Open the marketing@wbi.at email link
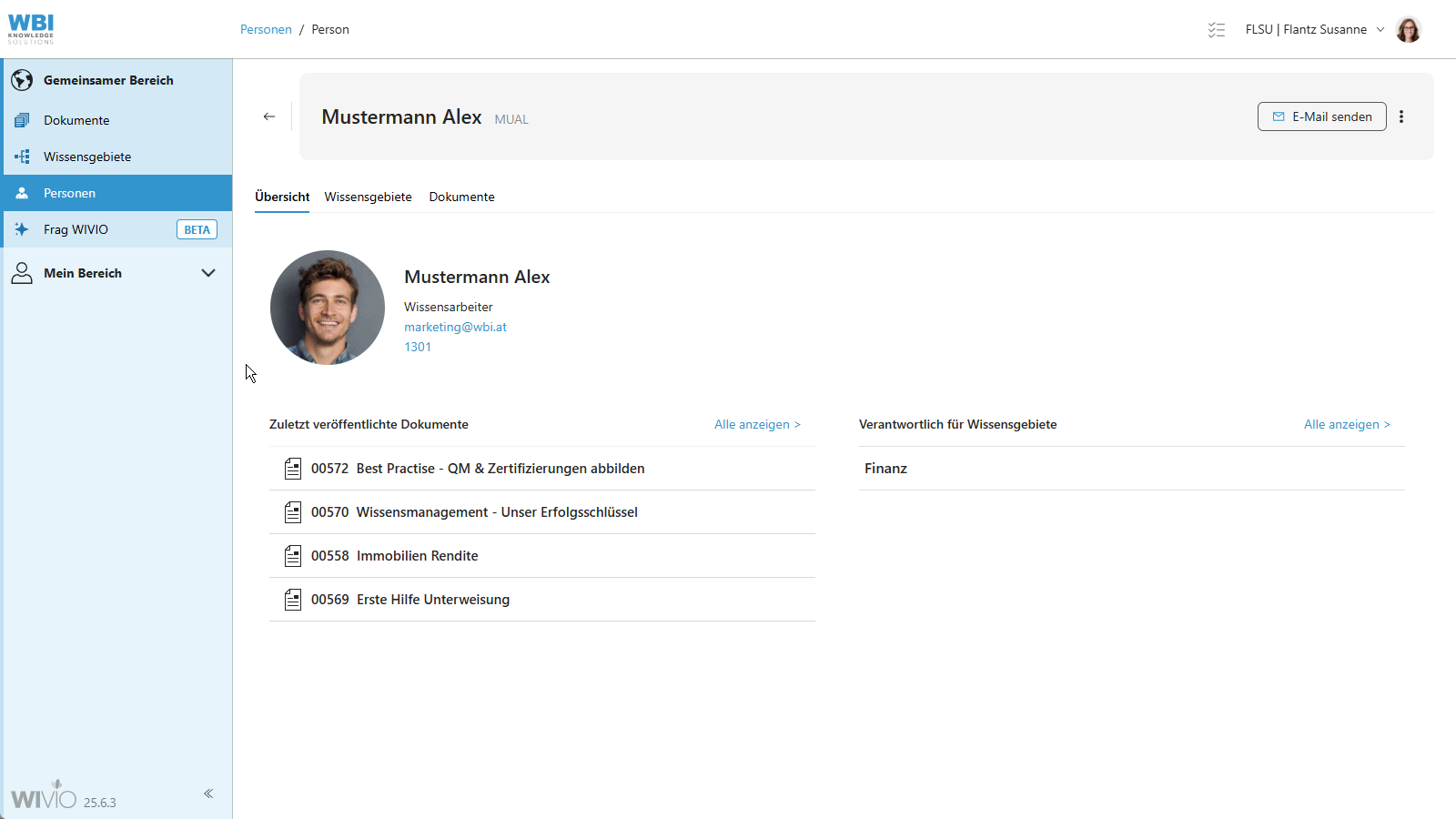The image size is (1456, 819). pyautogui.click(x=455, y=327)
